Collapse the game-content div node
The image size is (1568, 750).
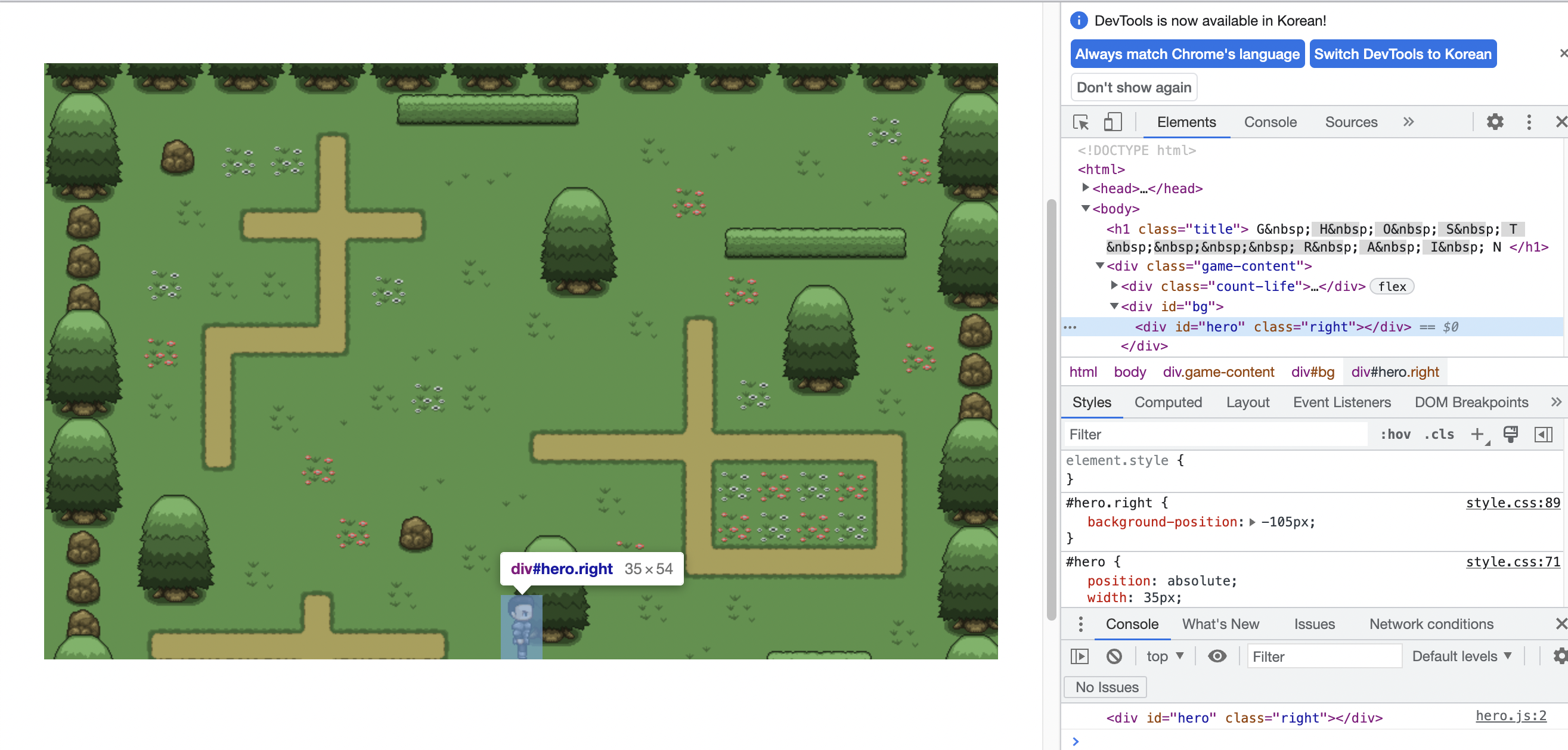pyautogui.click(x=1099, y=265)
